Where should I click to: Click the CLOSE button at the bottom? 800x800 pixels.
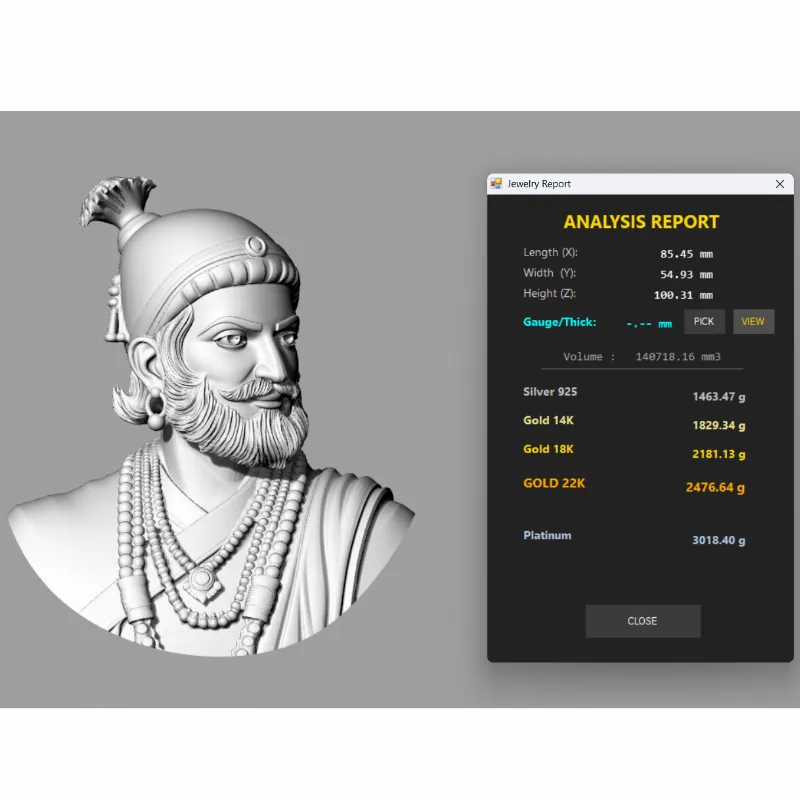coord(642,621)
